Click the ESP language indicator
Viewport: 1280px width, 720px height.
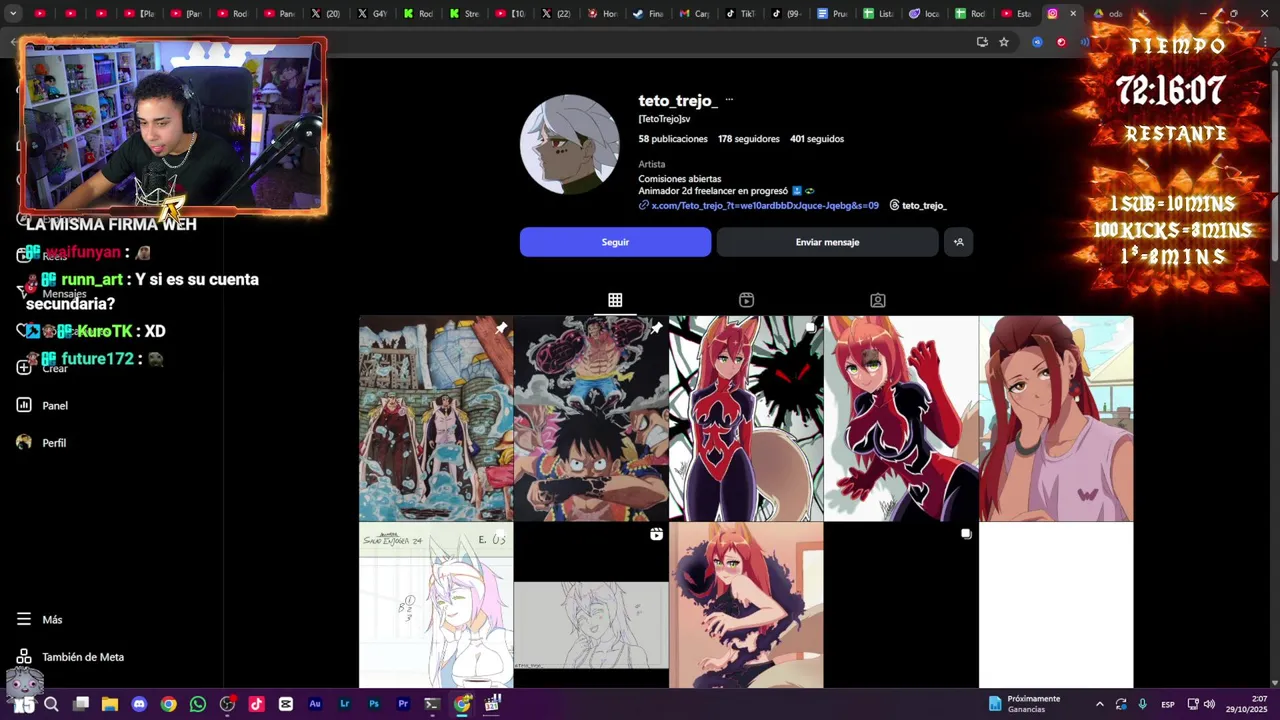(1168, 704)
